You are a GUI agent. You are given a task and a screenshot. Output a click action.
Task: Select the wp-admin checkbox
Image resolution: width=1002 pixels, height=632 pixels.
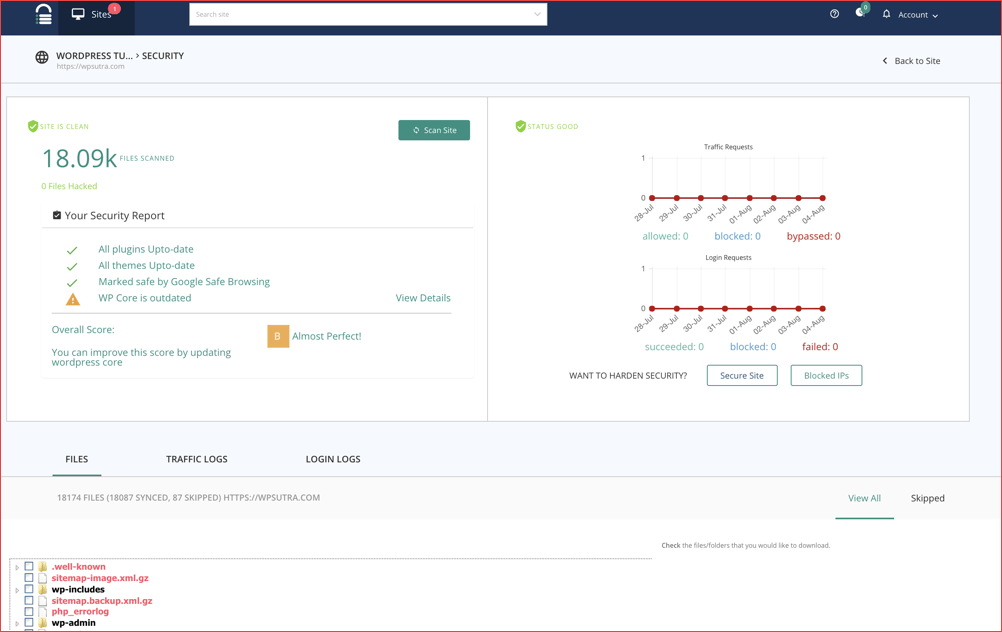[x=29, y=622]
